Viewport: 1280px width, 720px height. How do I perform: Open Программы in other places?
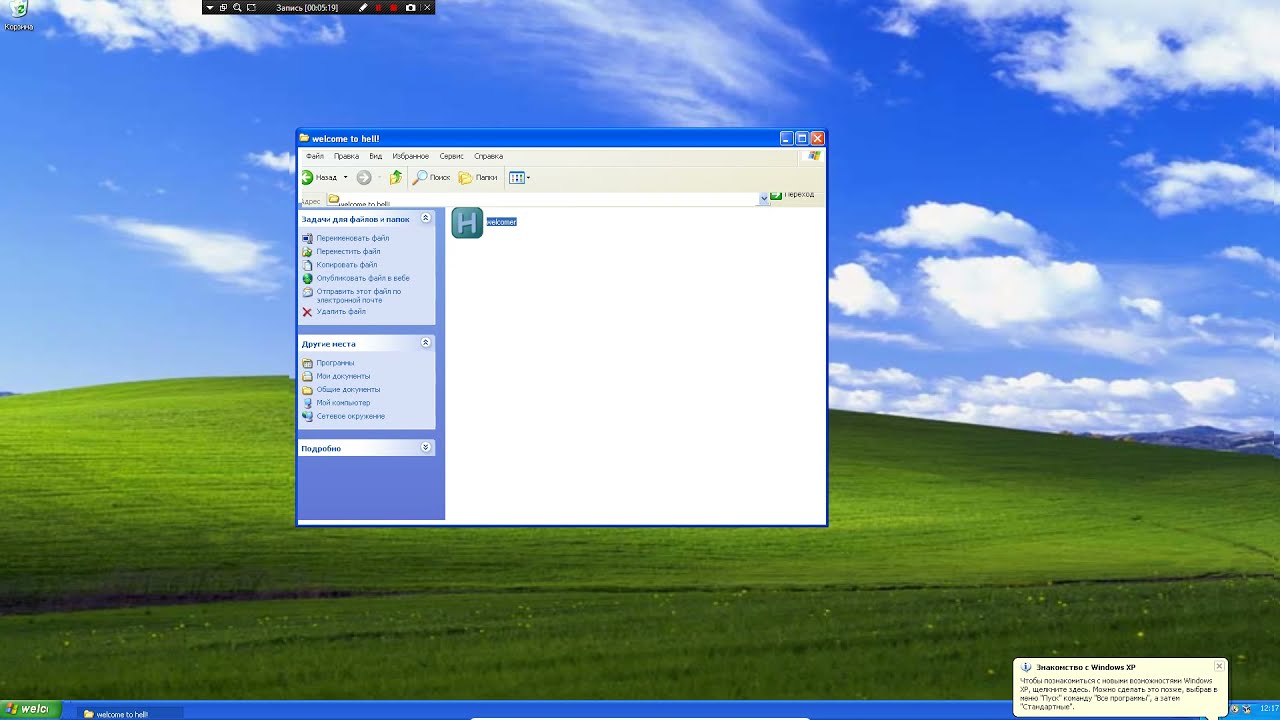pos(335,363)
